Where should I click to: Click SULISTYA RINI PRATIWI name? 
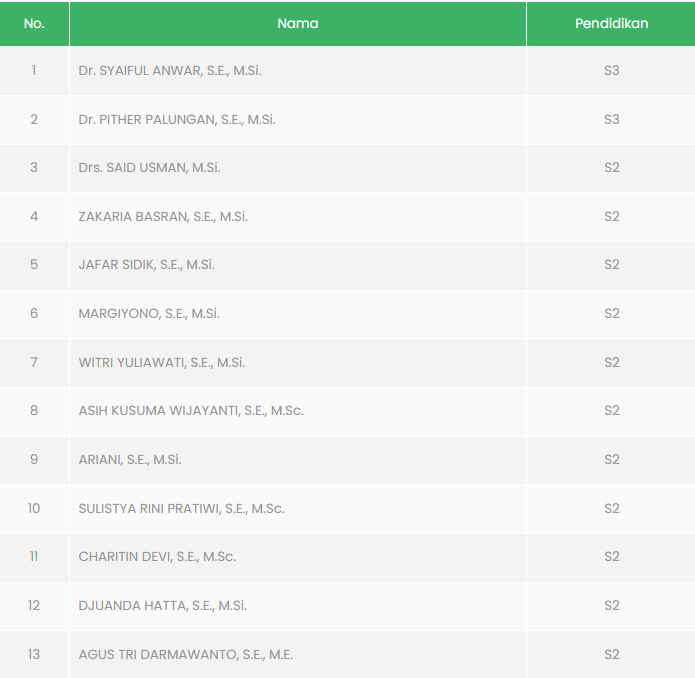(181, 508)
